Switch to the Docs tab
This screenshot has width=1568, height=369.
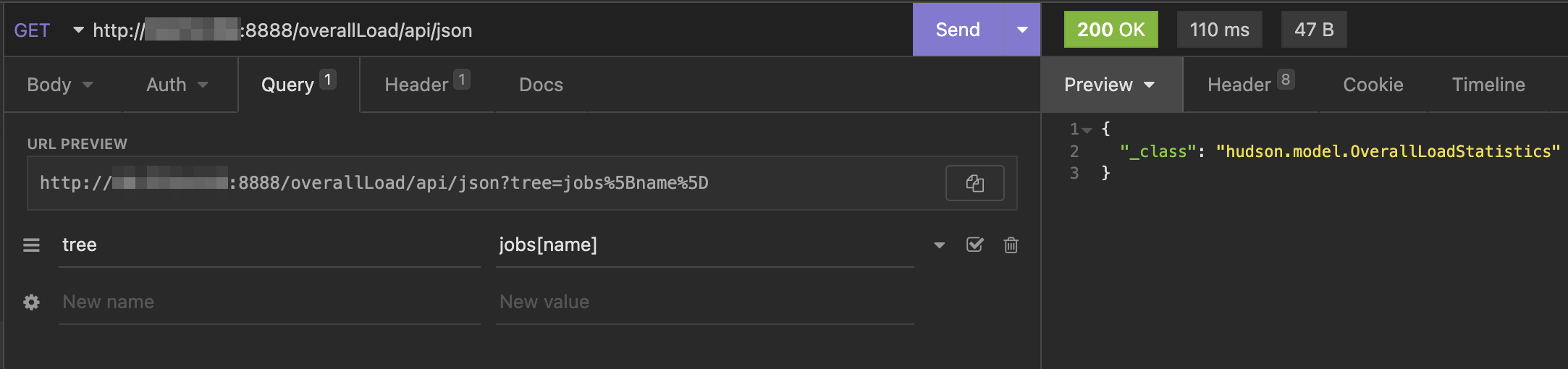pyautogui.click(x=541, y=85)
